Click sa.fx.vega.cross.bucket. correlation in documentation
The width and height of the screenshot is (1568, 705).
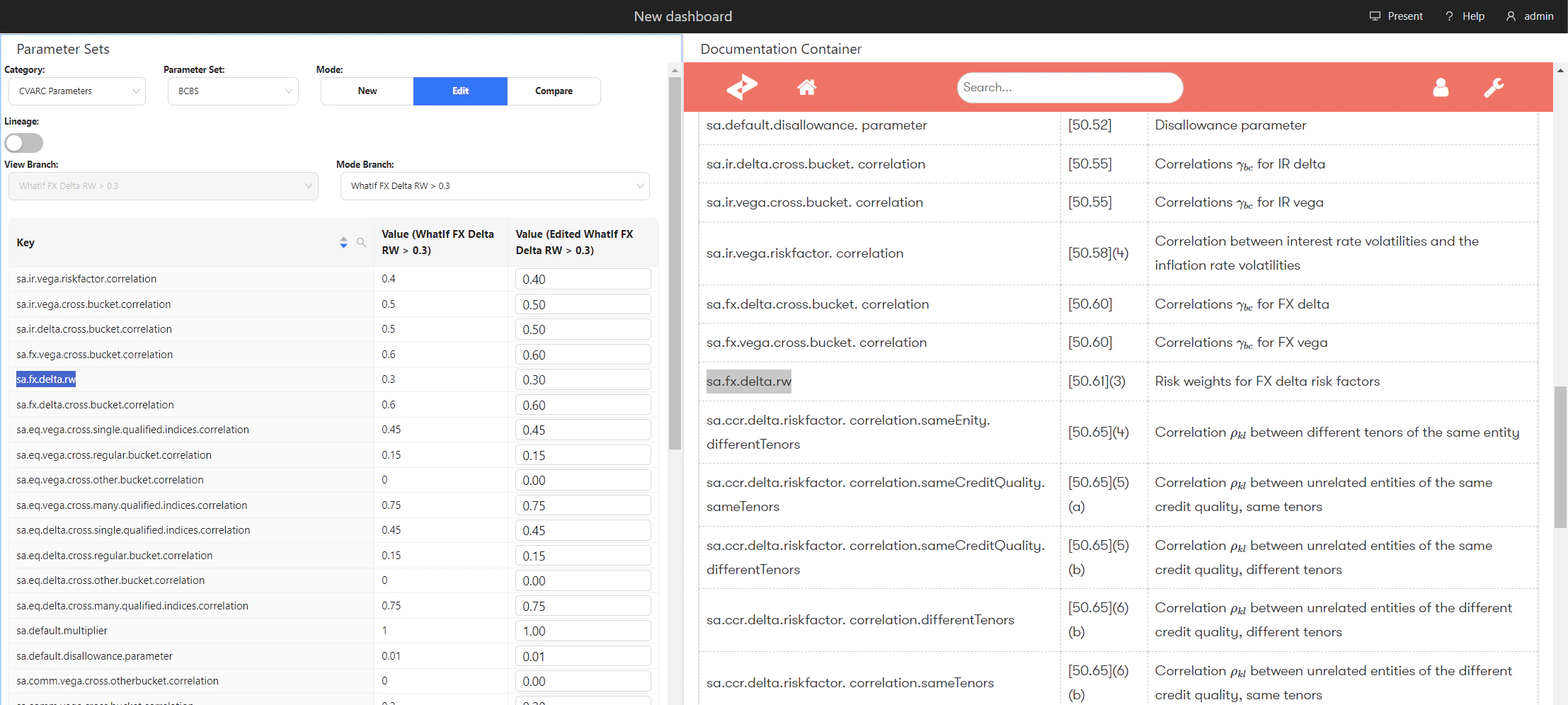point(816,343)
